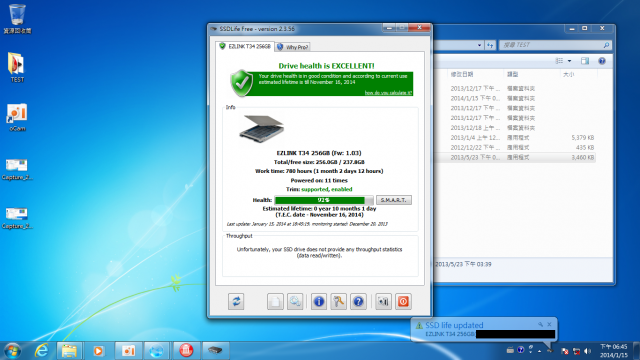Screen dimensions: 640x360
Task: Open the Explorer change view dropdown arrow
Action: tap(569, 61)
